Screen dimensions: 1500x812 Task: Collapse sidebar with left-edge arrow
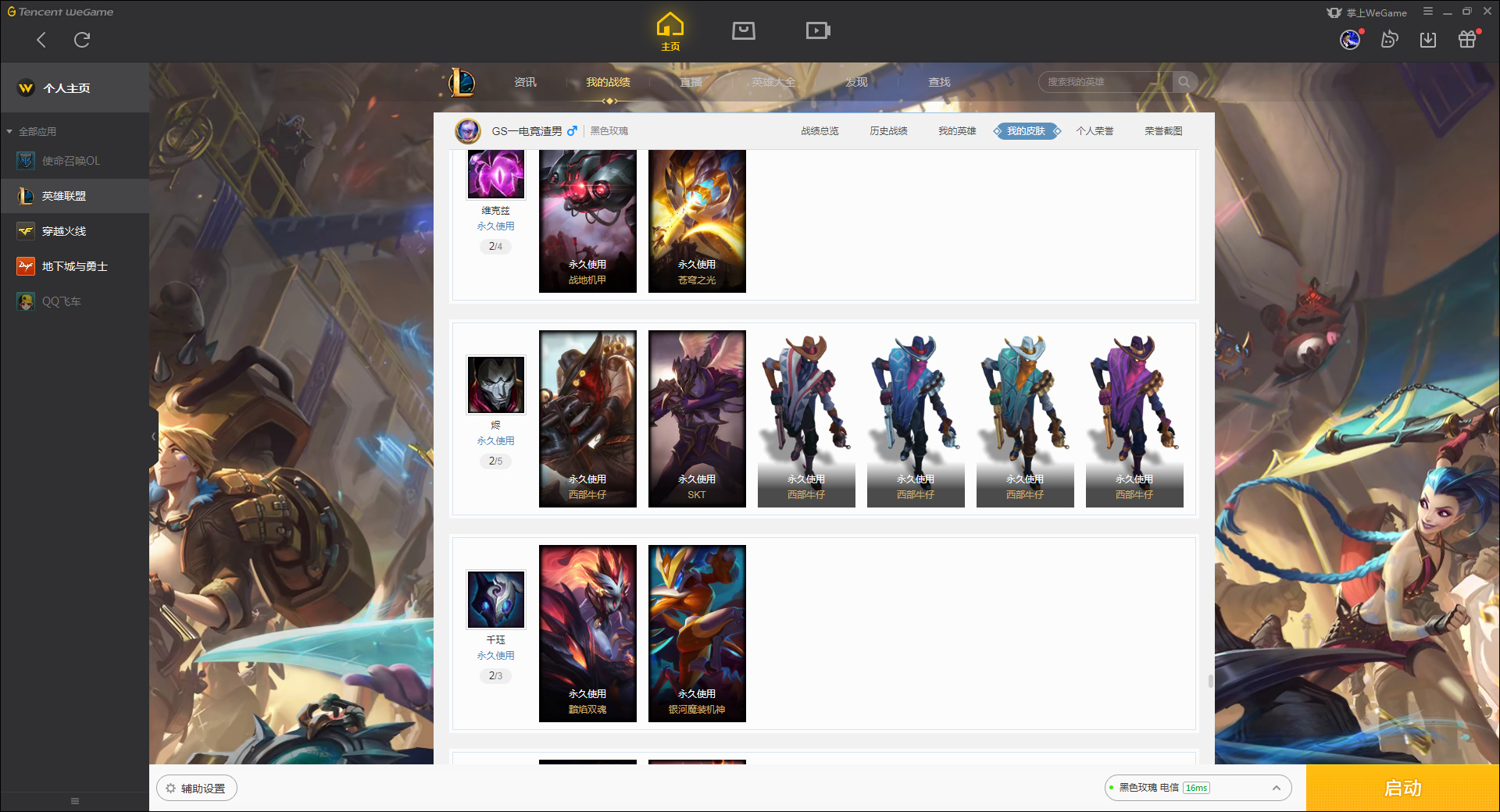pos(153,436)
